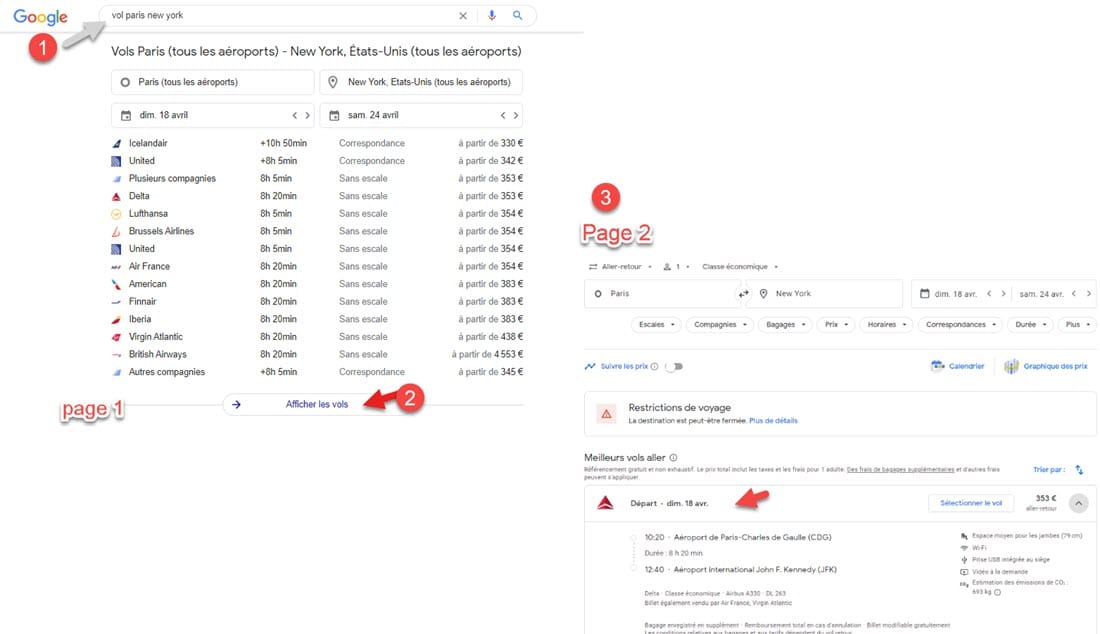Screen dimensions: 1100x634
Task: Open the 'Horaires' filter dropdown
Action: [887, 325]
